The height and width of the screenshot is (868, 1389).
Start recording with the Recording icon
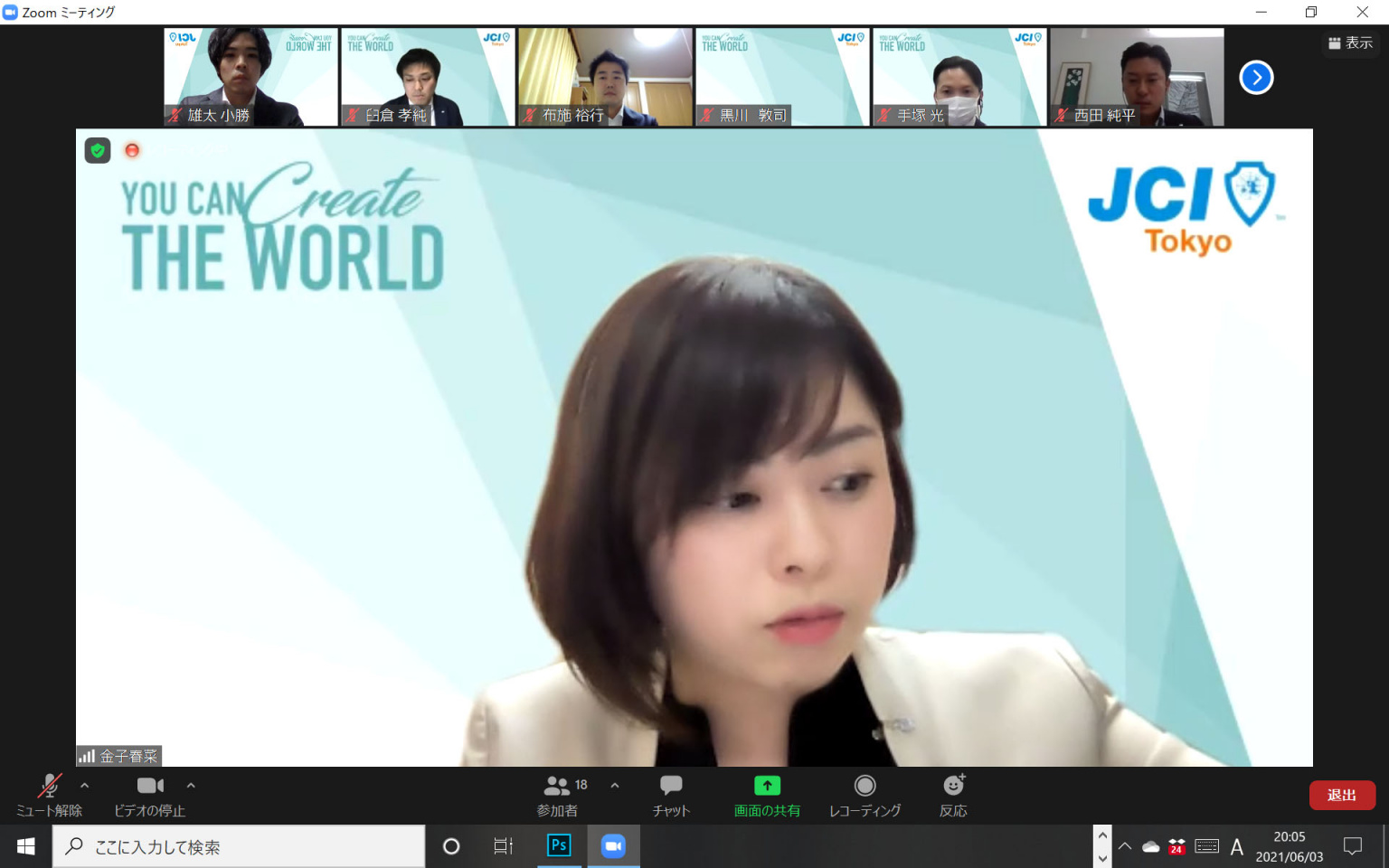865,786
